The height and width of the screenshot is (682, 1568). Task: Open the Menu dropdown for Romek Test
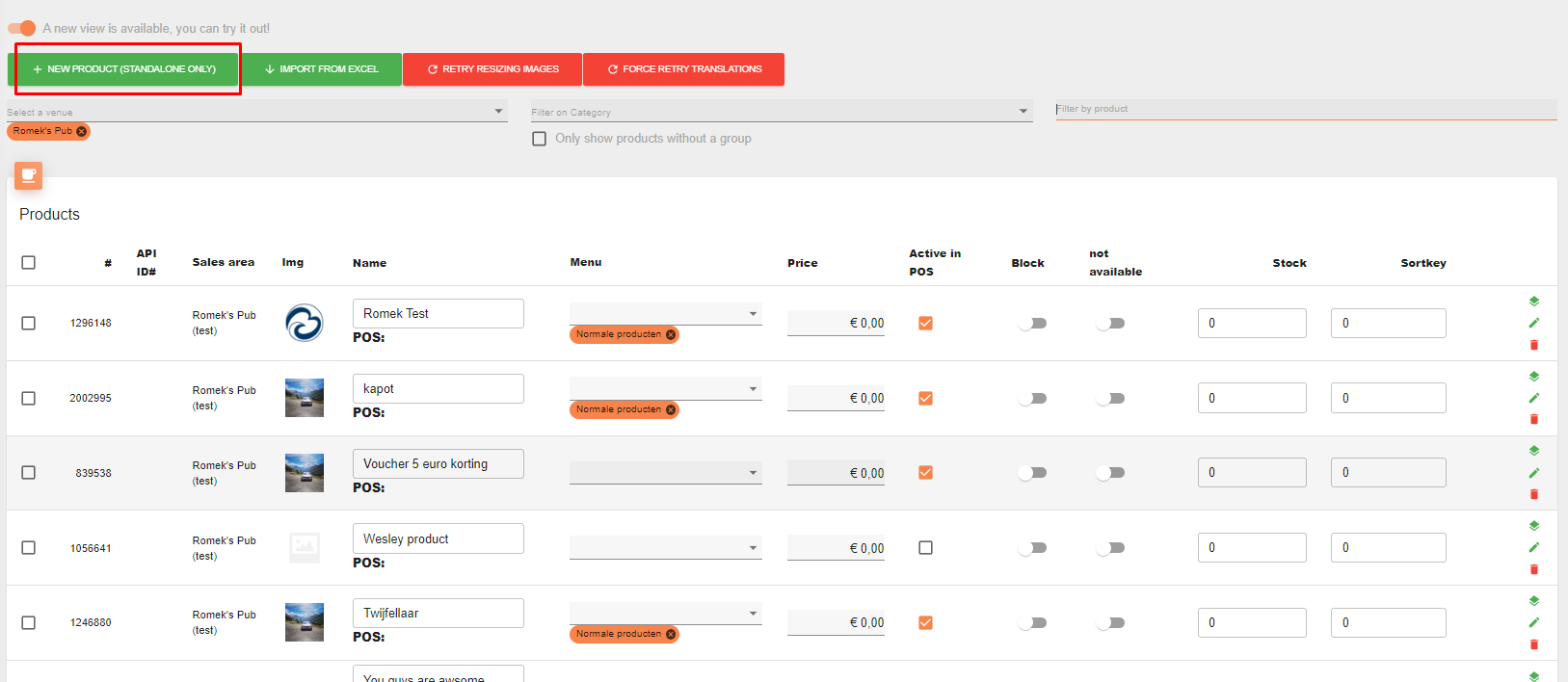(665, 313)
